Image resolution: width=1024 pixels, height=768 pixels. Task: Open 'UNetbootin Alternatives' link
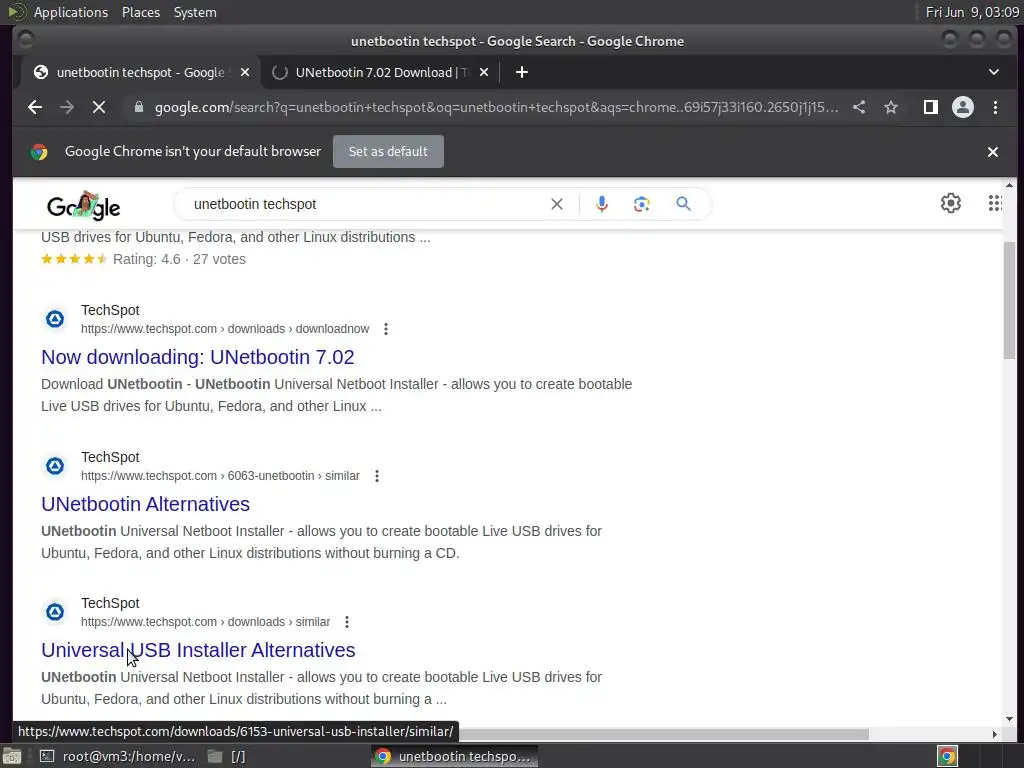coord(145,504)
